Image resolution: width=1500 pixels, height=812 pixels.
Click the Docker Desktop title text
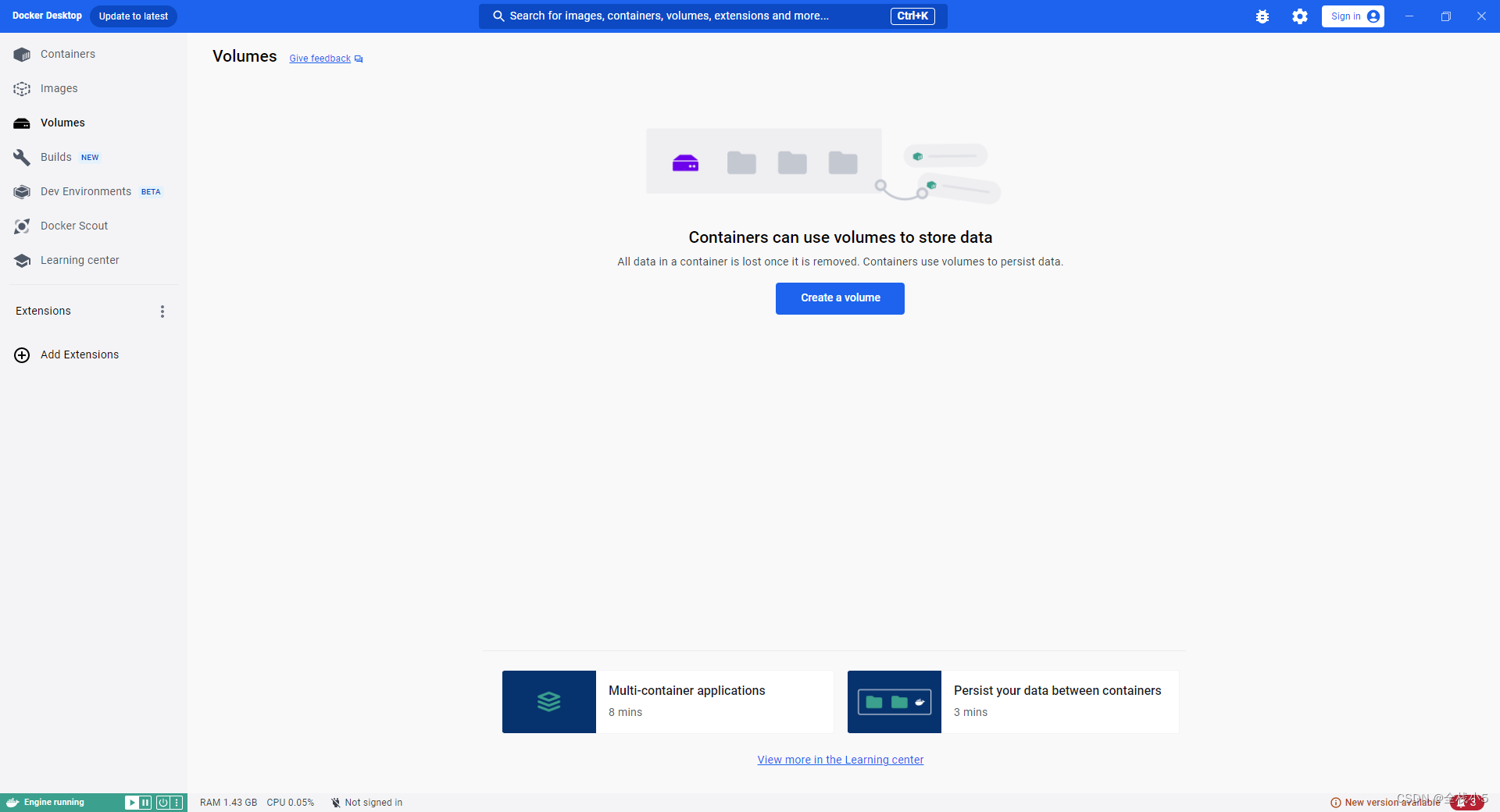pyautogui.click(x=47, y=16)
